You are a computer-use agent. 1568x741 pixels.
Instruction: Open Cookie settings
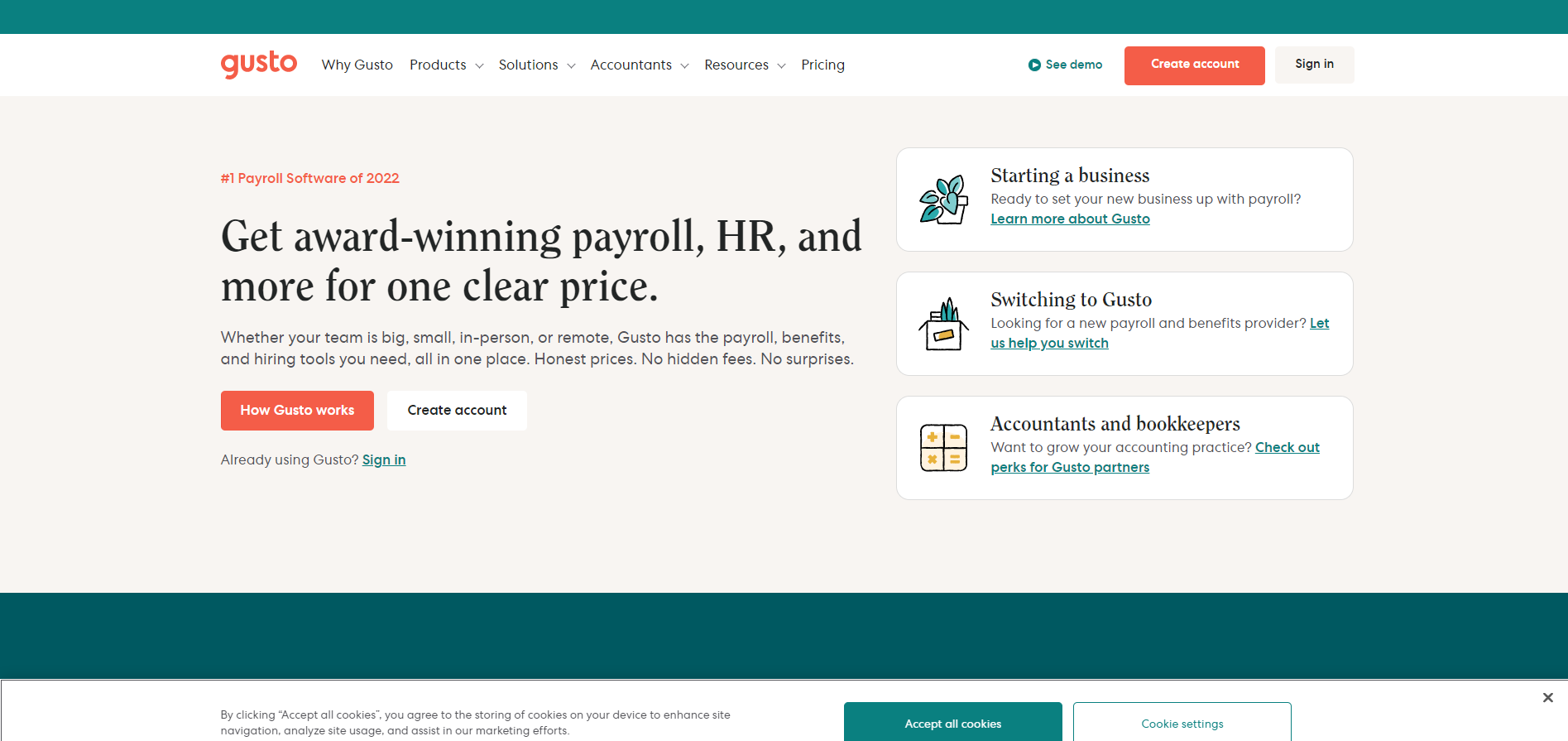(1182, 723)
